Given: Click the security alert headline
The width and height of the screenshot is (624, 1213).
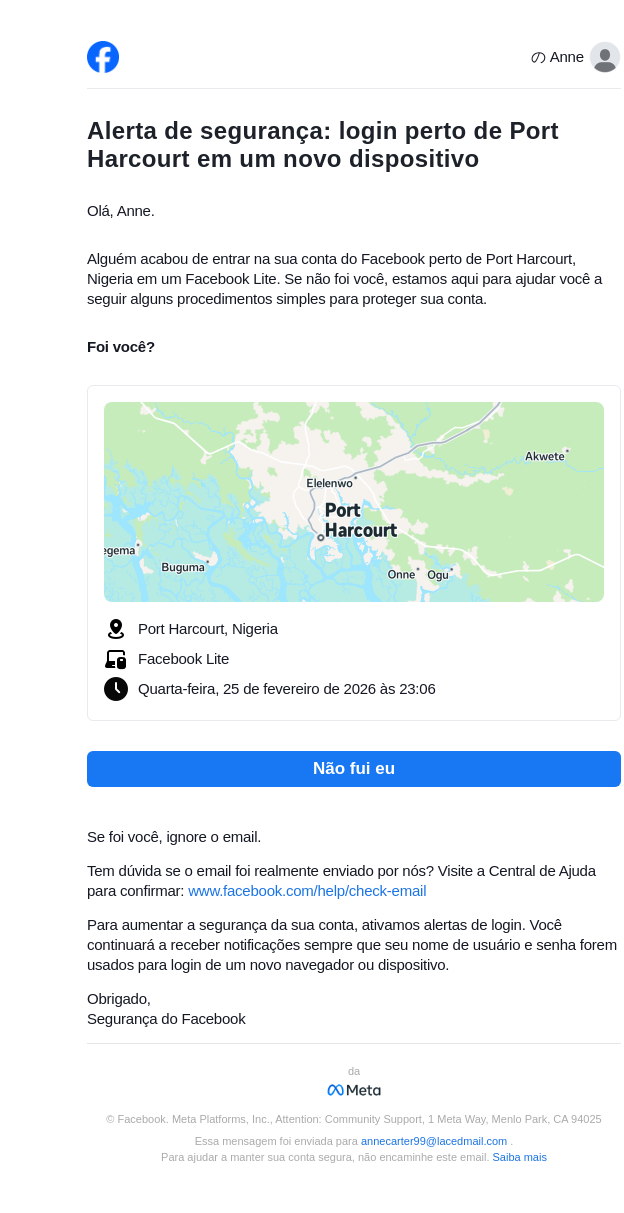Looking at the screenshot, I should [x=323, y=145].
